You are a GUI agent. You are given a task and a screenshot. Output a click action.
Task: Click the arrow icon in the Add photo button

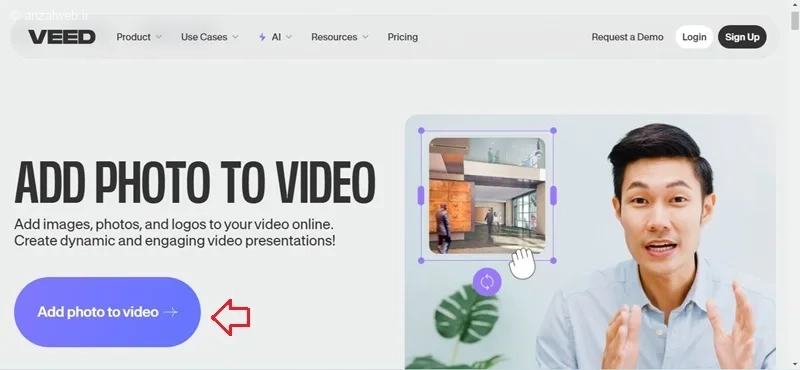(171, 312)
